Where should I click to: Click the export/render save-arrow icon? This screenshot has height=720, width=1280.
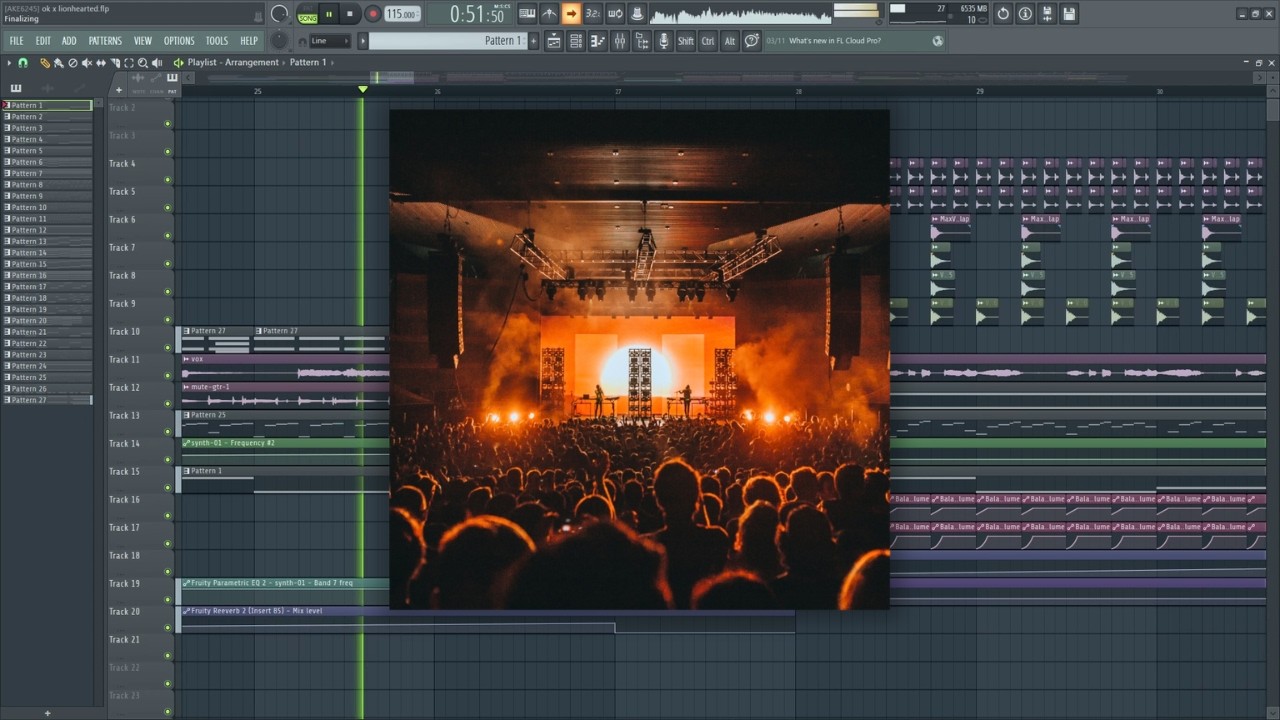click(1047, 14)
